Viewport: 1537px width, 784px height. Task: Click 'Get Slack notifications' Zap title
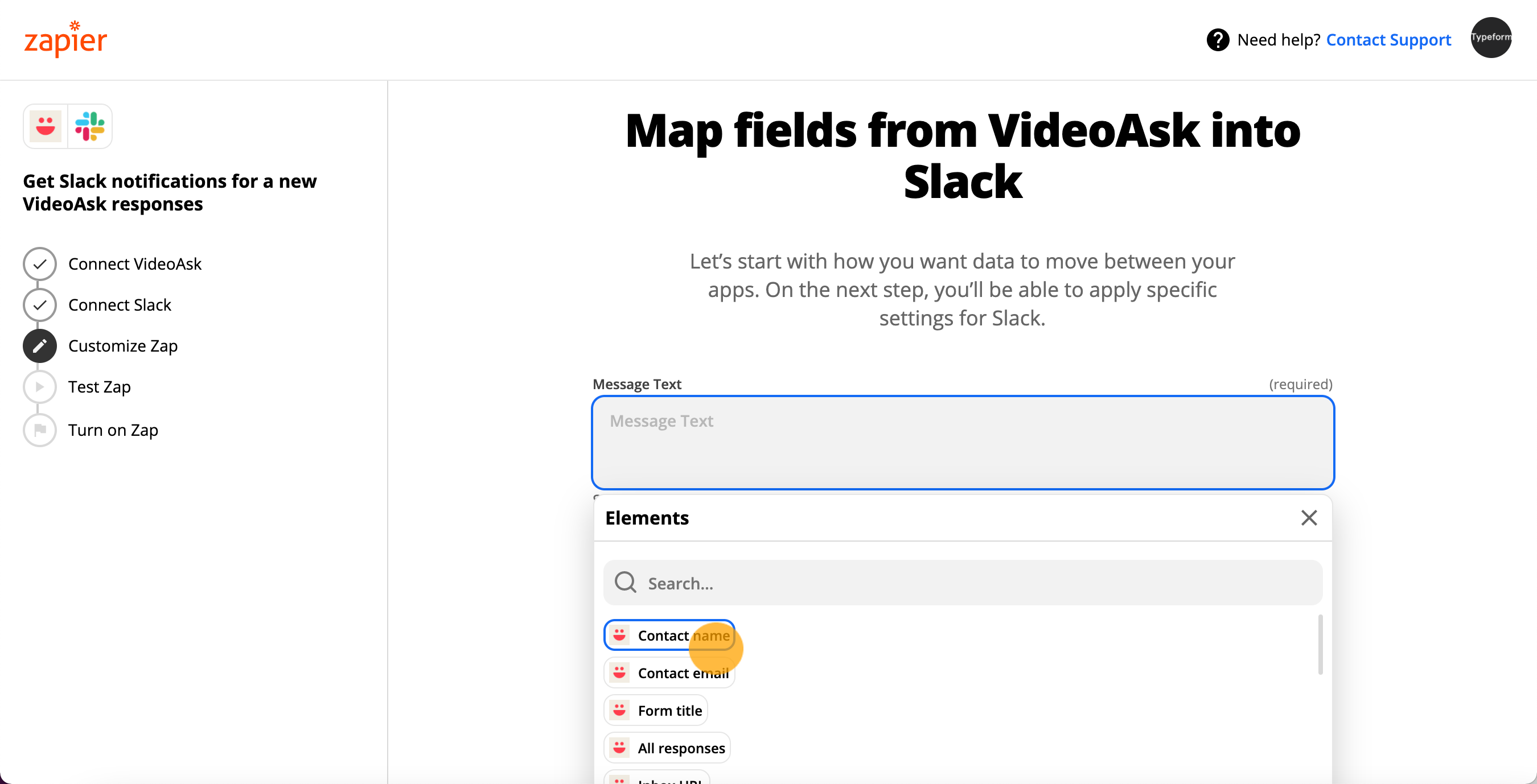[170, 192]
